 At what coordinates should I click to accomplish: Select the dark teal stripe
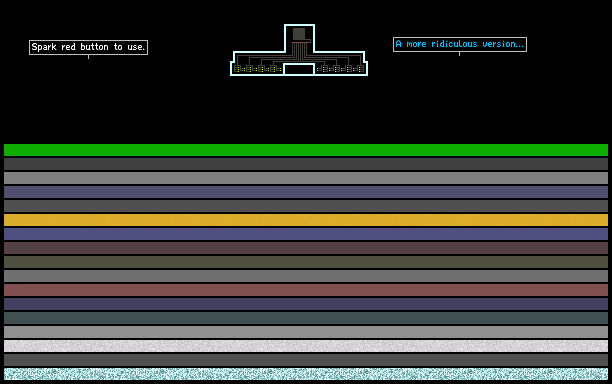tap(306, 318)
